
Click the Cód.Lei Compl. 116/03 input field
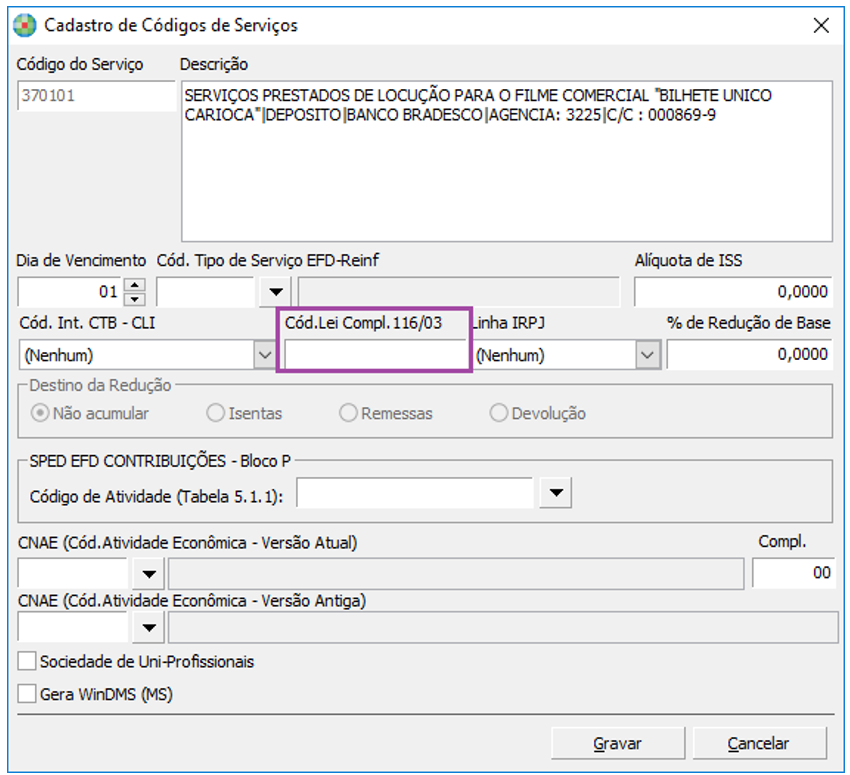click(375, 355)
